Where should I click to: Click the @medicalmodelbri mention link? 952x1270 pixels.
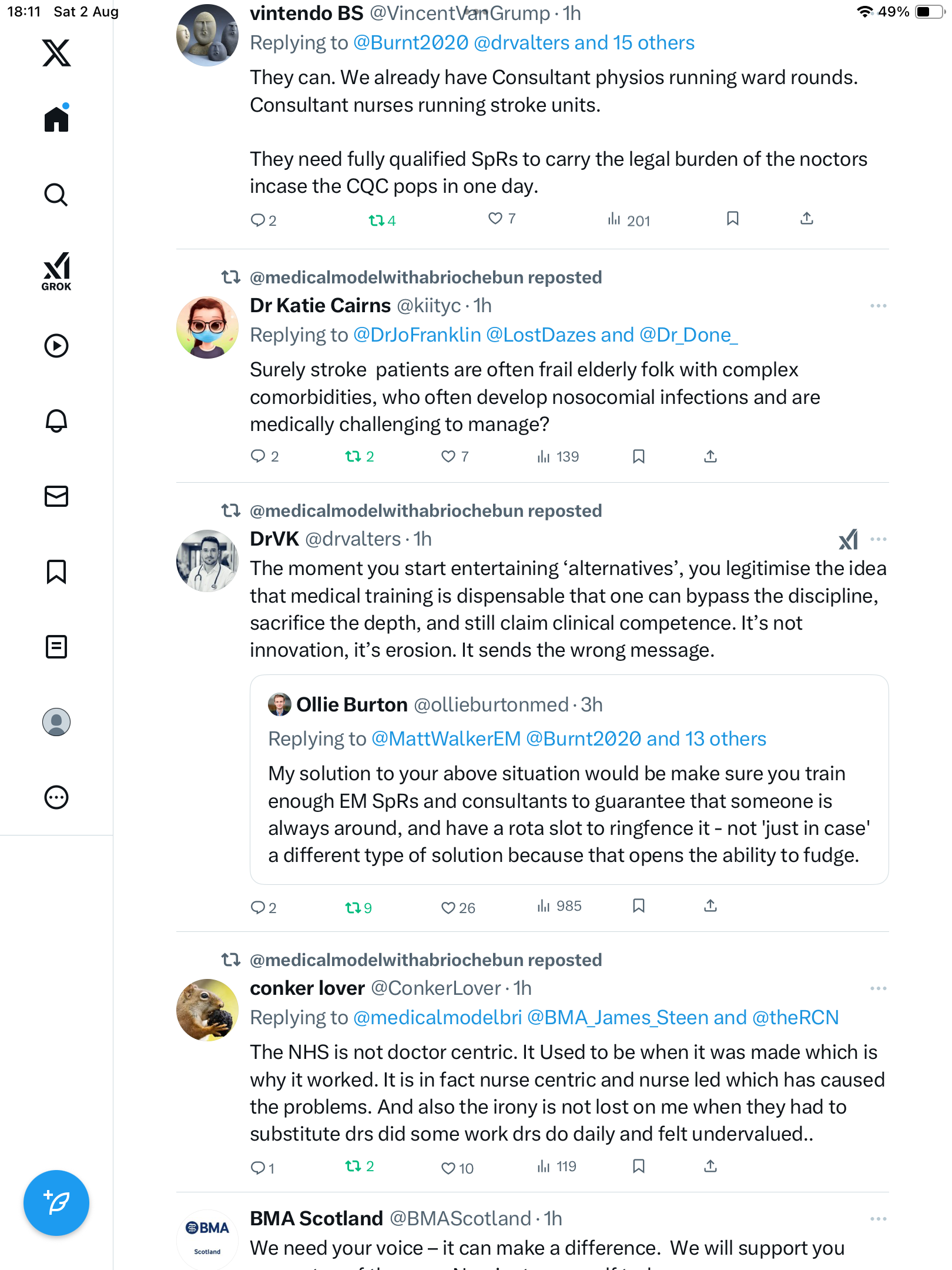point(437,1018)
